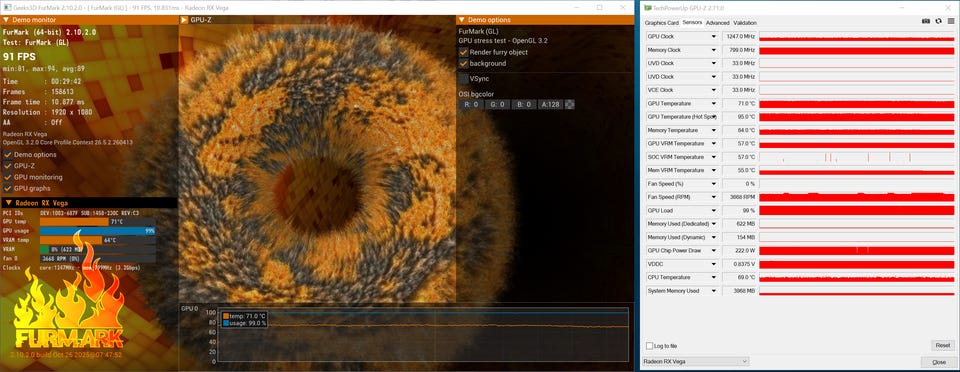960x372 pixels.
Task: Click GPU-Z title bar app icon
Action: tap(647, 7)
